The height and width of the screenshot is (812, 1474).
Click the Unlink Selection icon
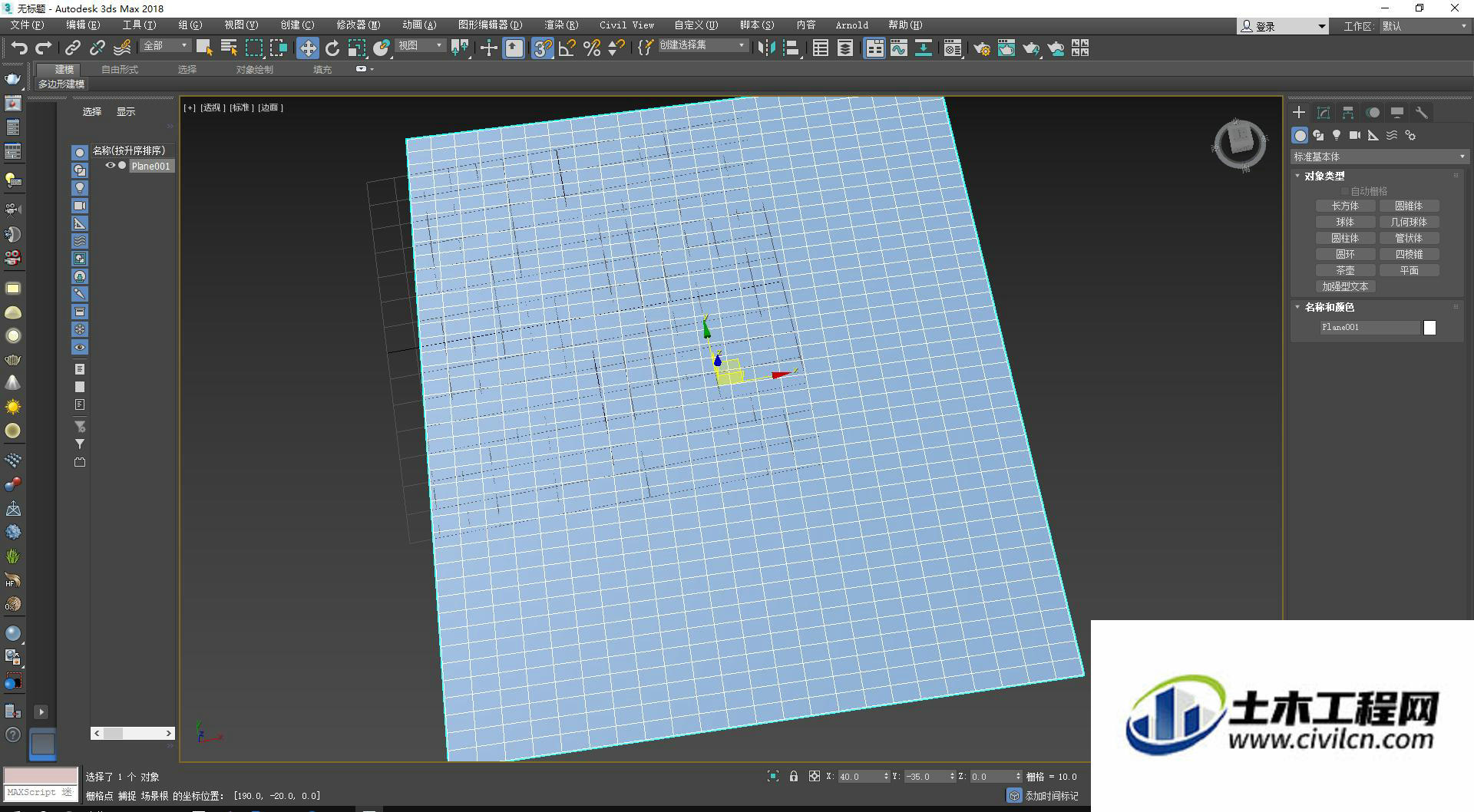(x=97, y=48)
